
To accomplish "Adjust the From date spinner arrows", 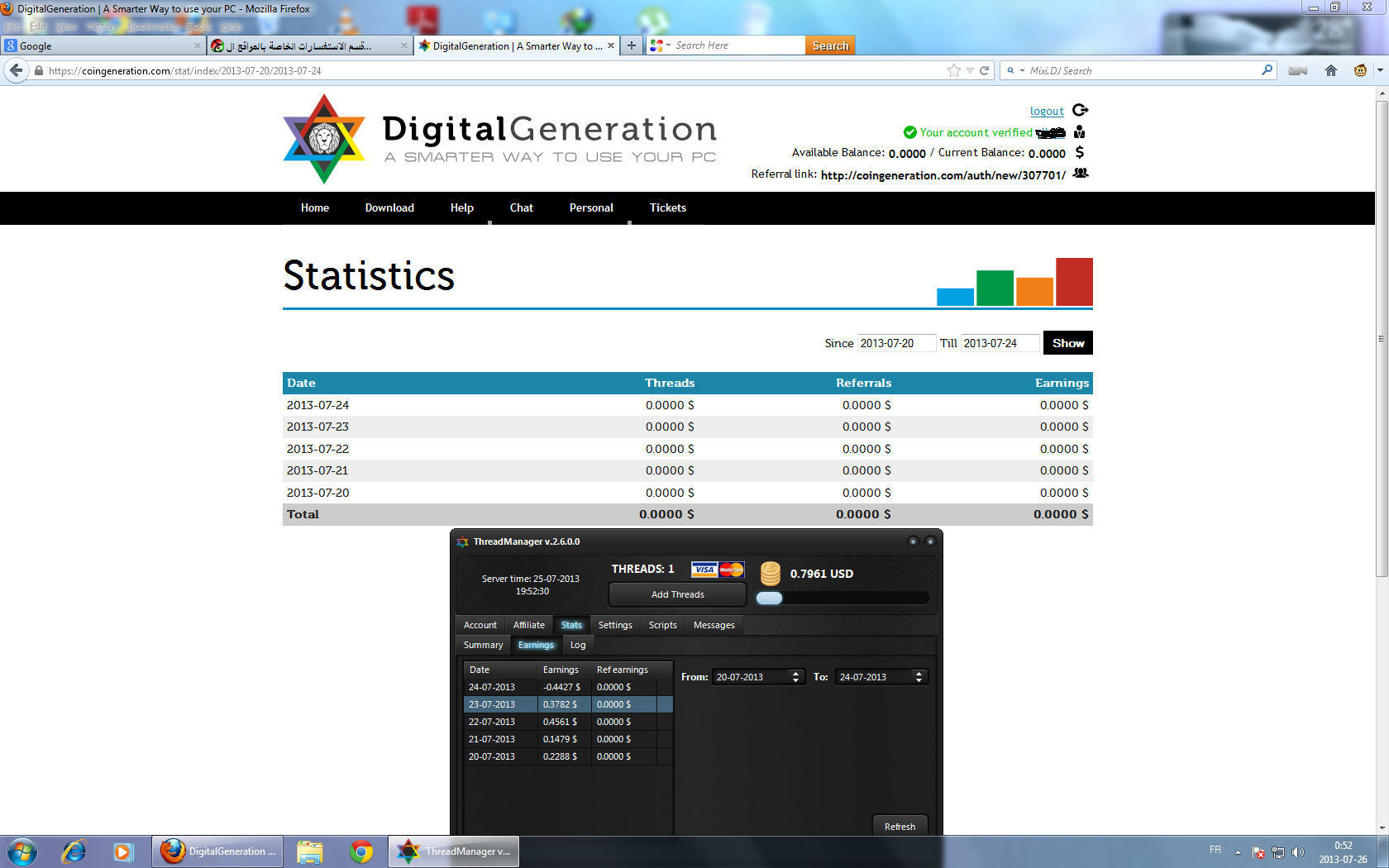I will click(x=795, y=677).
